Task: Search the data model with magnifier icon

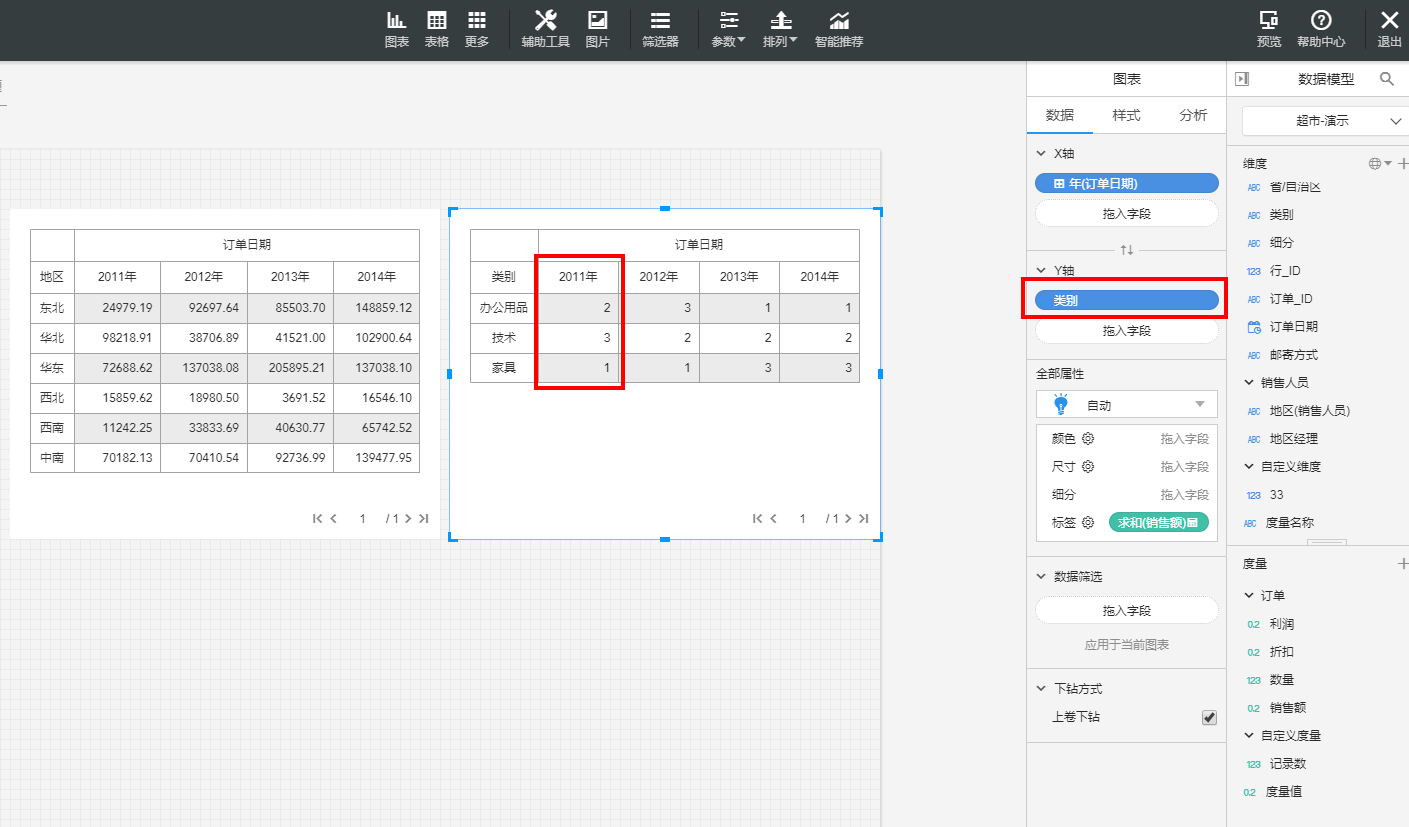Action: pyautogui.click(x=1387, y=79)
